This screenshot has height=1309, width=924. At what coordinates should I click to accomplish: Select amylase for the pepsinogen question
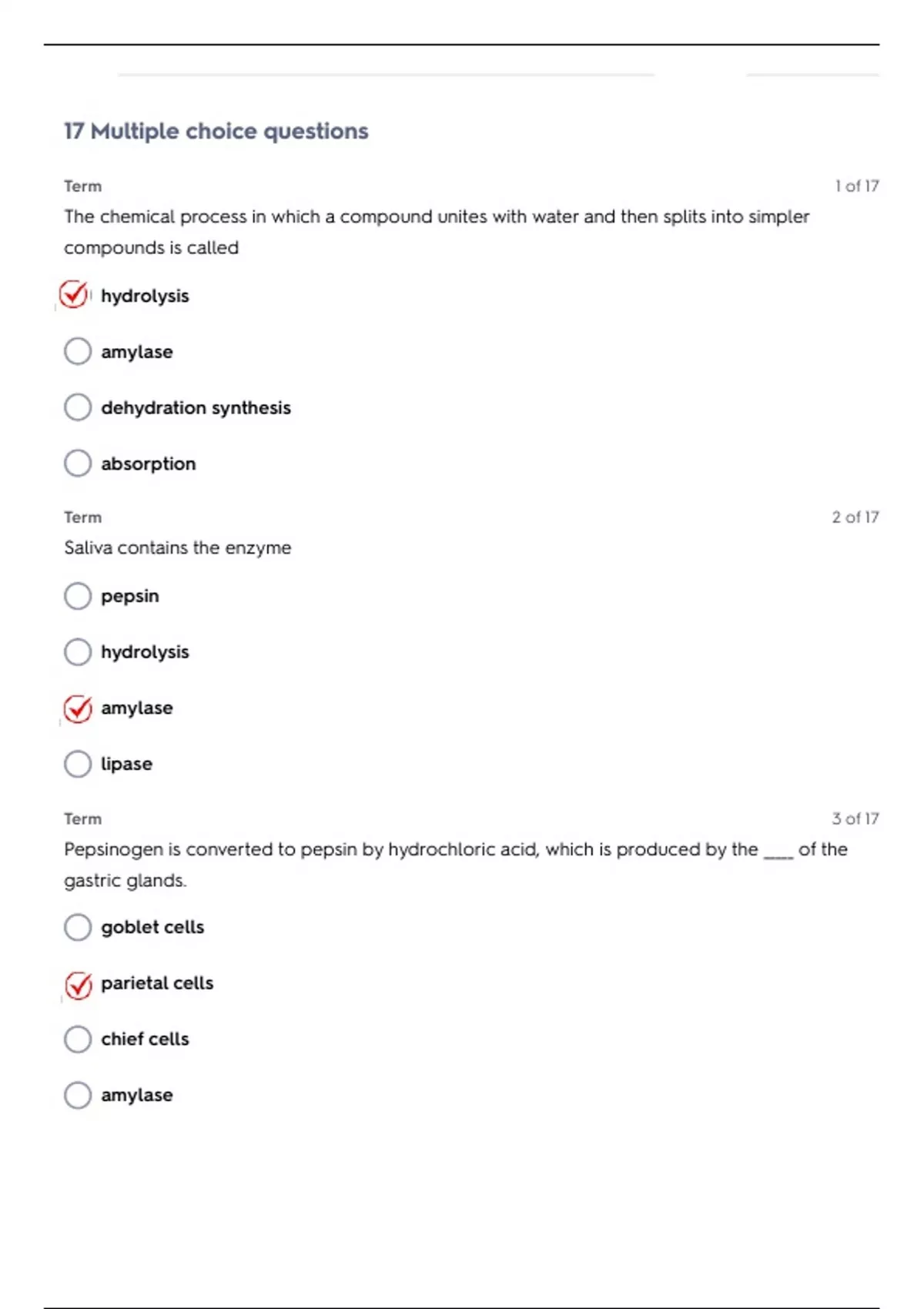[x=78, y=1095]
